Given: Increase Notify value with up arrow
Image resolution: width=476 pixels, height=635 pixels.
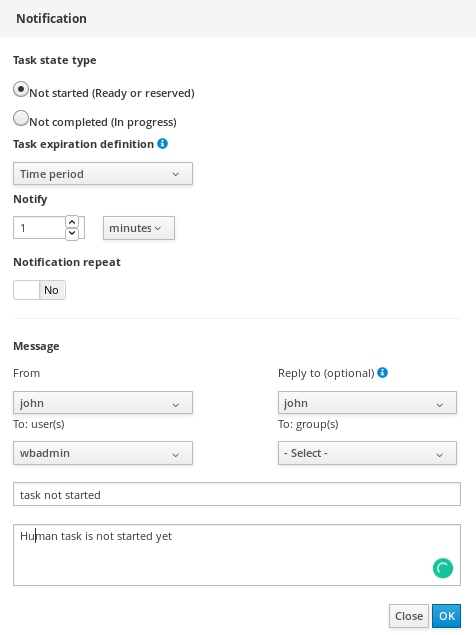Looking at the screenshot, I should coord(72,222).
